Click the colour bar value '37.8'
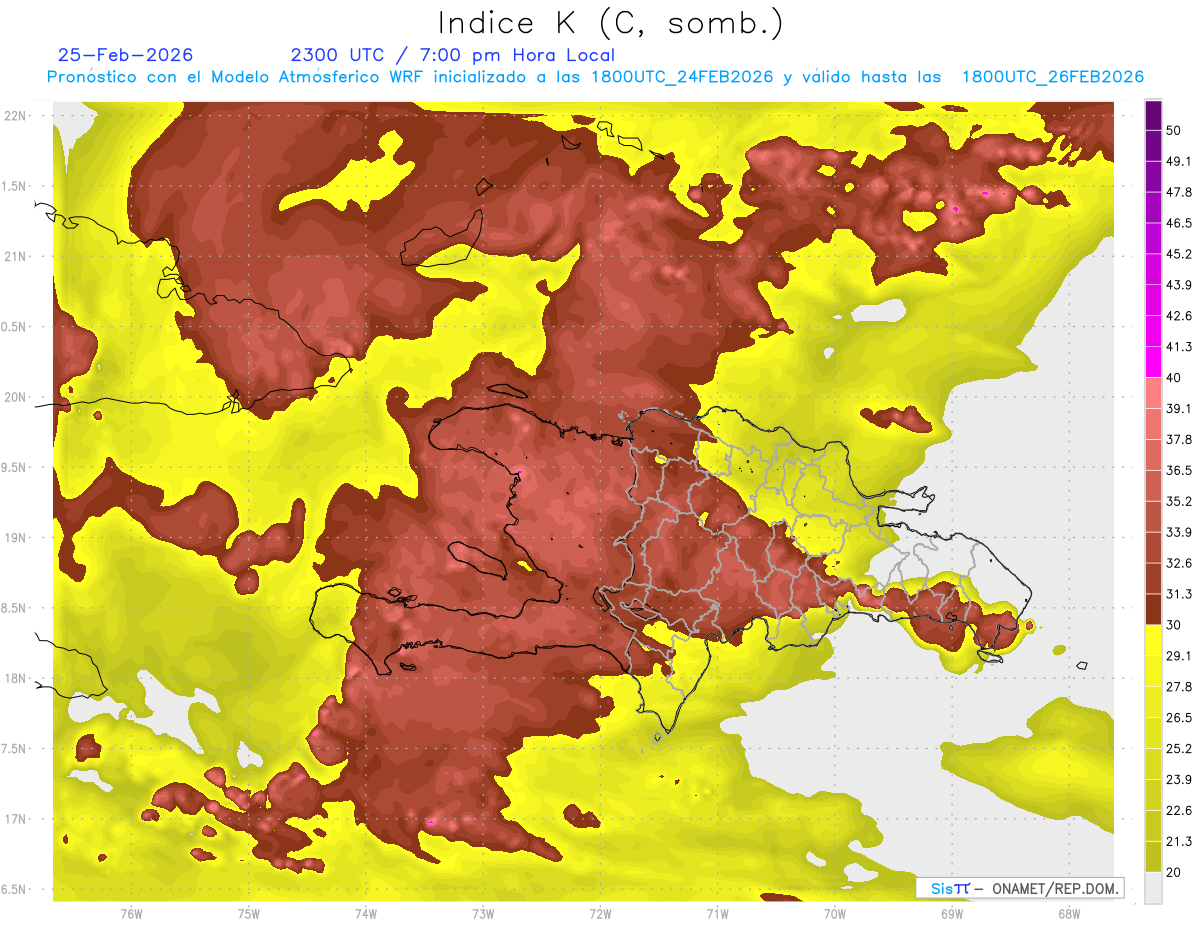Image resolution: width=1200 pixels, height=927 pixels. [1178, 440]
